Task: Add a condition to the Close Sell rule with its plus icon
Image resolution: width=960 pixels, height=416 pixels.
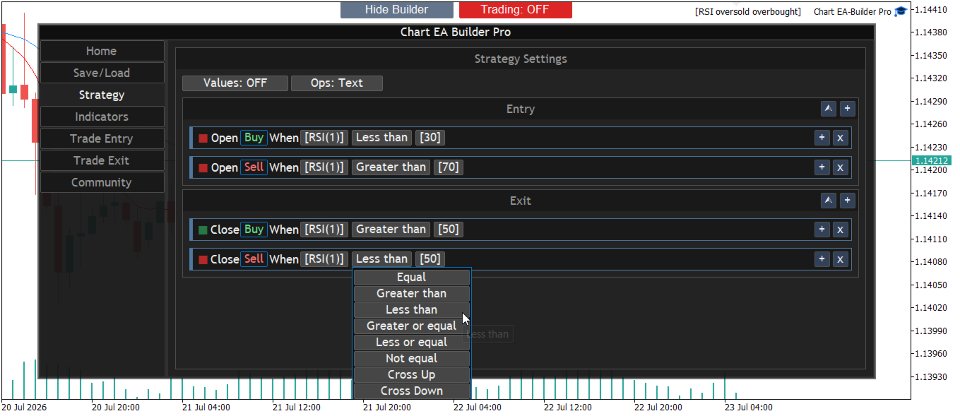Action: [x=822, y=259]
